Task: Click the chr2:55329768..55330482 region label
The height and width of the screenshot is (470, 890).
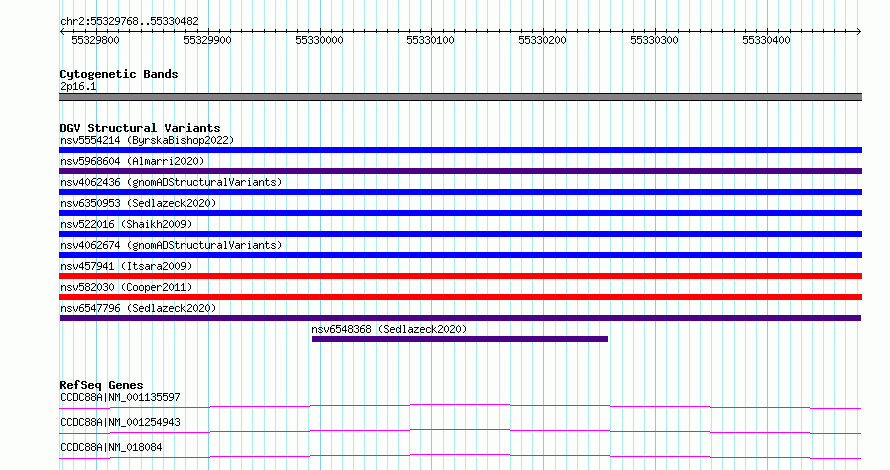Action: tap(129, 22)
